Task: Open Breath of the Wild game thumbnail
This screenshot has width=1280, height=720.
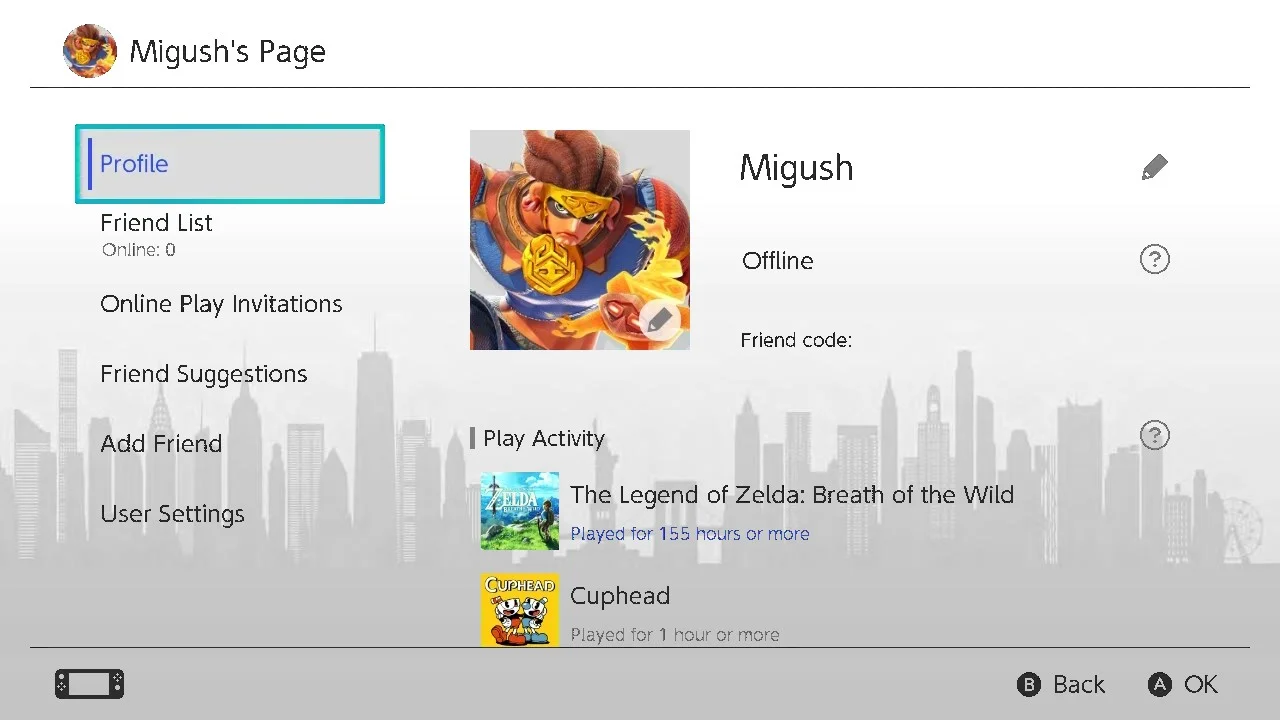Action: point(520,511)
